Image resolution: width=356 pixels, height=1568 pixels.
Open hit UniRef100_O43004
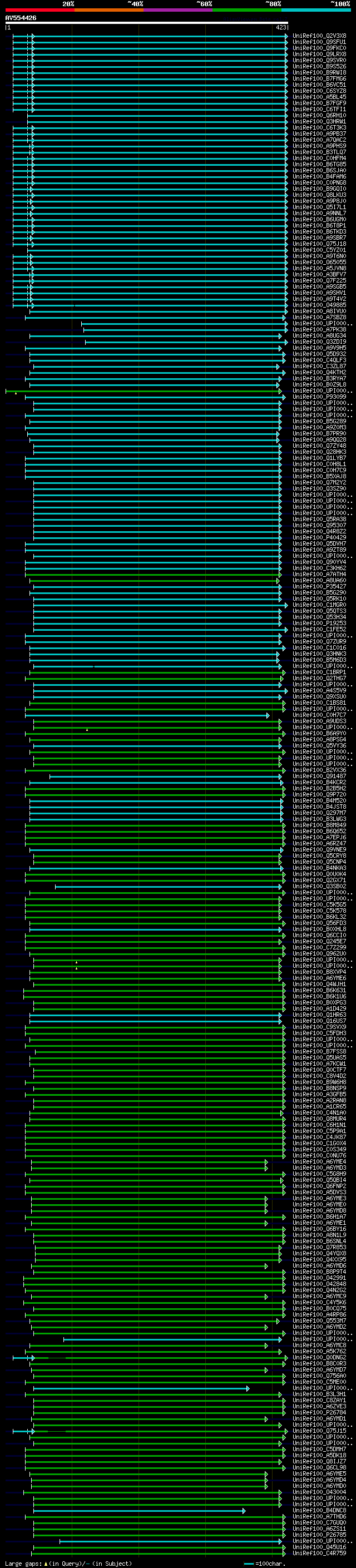click(319, 1492)
